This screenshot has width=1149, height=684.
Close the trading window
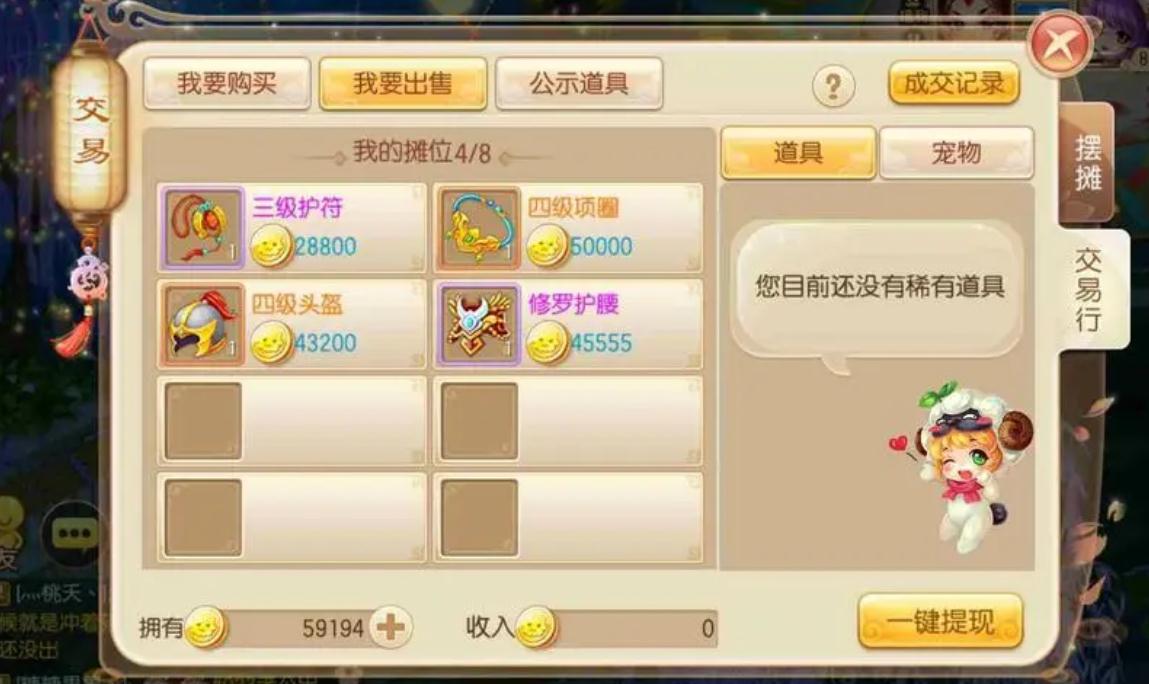tap(1060, 45)
